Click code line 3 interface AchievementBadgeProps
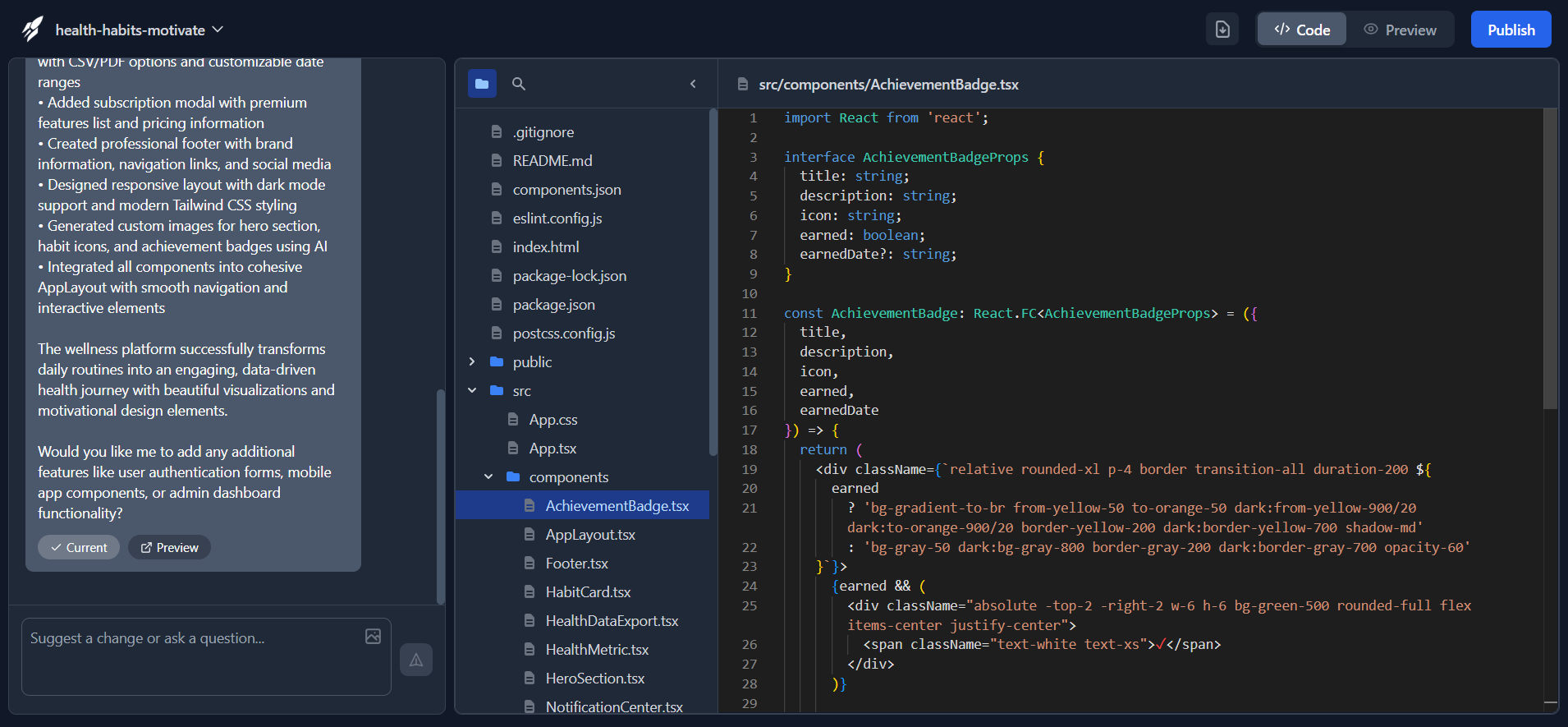1568x727 pixels. 914,157
